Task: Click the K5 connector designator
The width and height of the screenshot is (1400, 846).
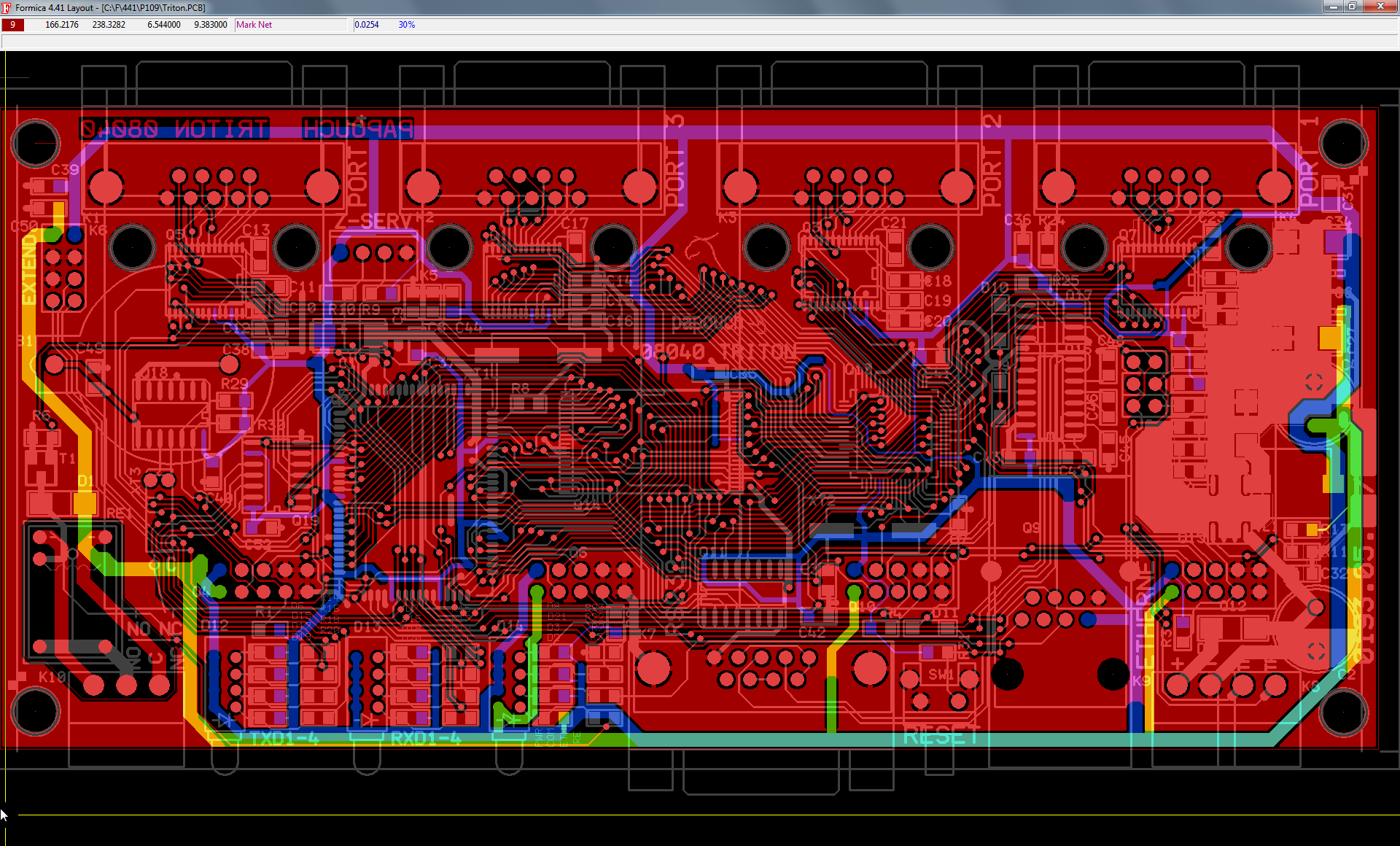Action: click(x=429, y=275)
